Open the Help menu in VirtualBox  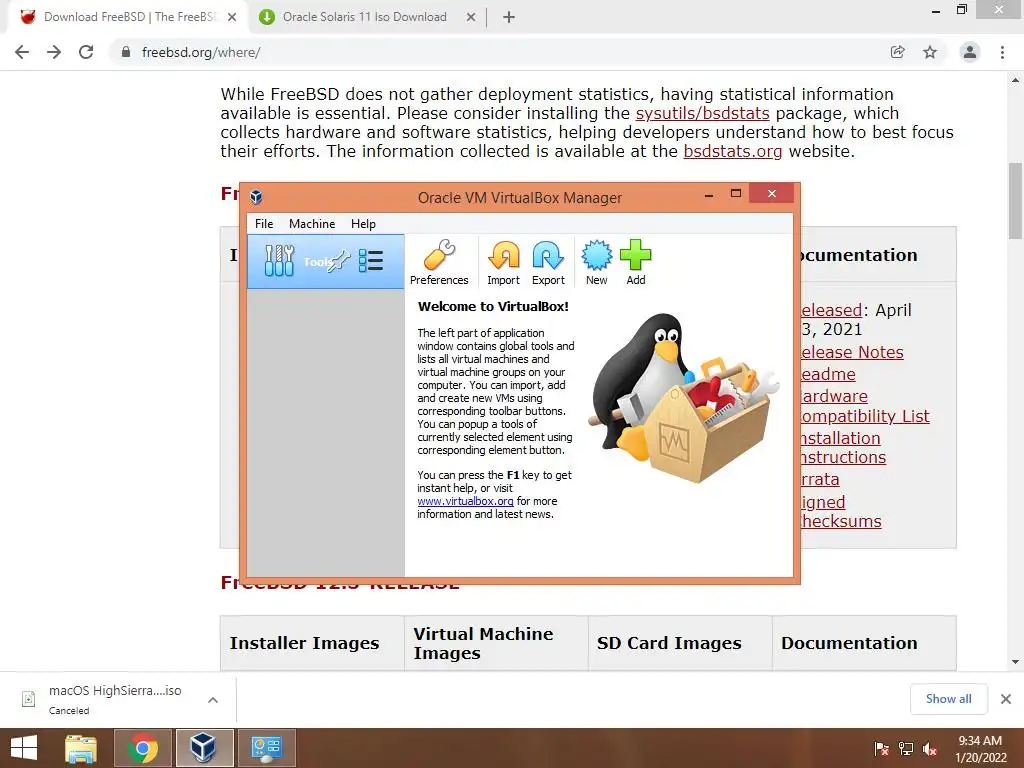[363, 223]
